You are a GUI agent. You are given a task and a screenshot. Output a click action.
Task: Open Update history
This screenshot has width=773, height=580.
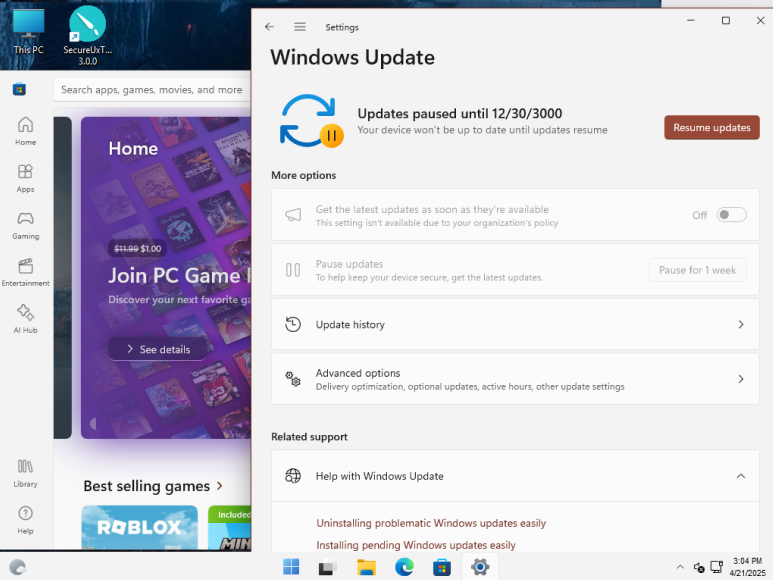click(x=515, y=324)
